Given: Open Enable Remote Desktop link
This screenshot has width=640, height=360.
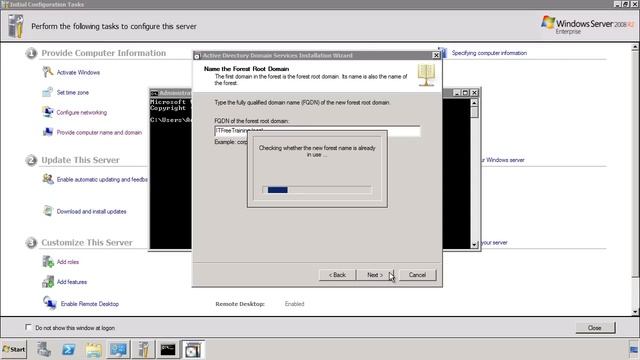Looking at the screenshot, I should tap(90, 304).
